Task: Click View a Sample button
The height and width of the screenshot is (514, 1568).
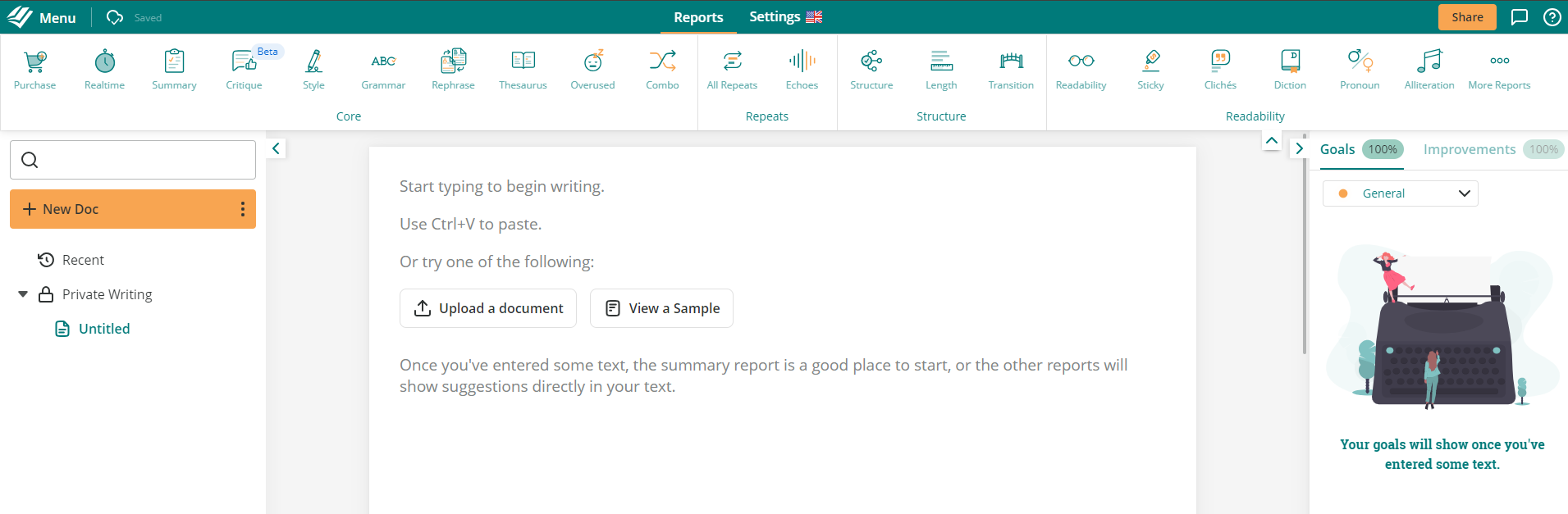Action: (x=661, y=308)
